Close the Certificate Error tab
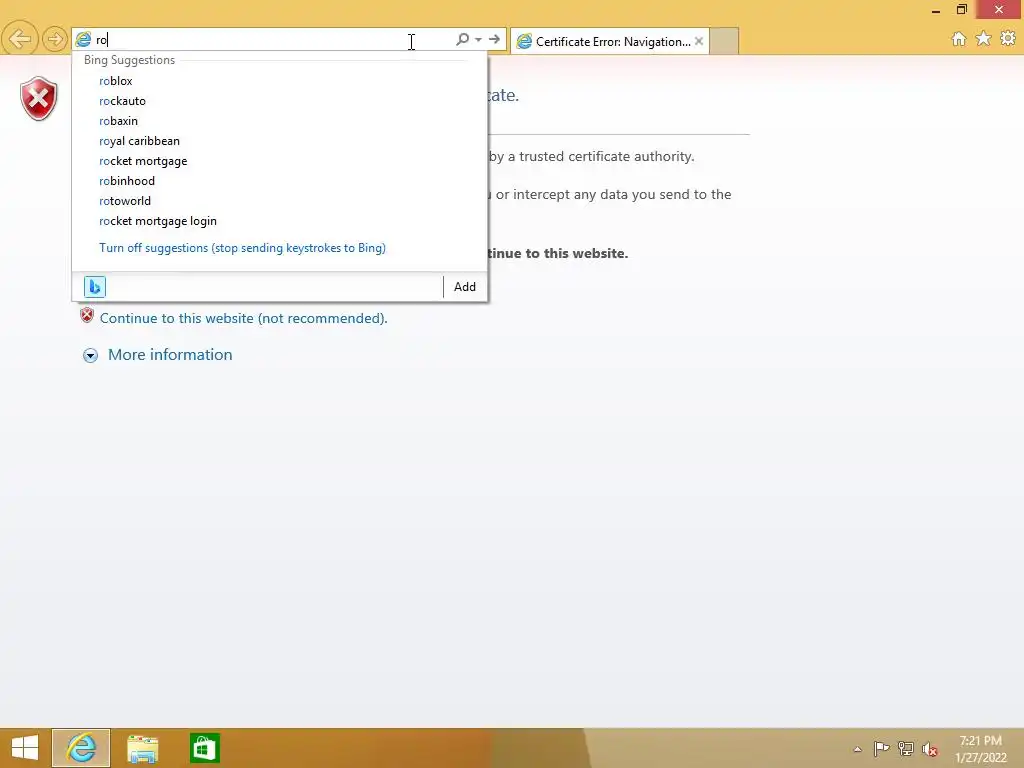1024x768 pixels. (699, 41)
